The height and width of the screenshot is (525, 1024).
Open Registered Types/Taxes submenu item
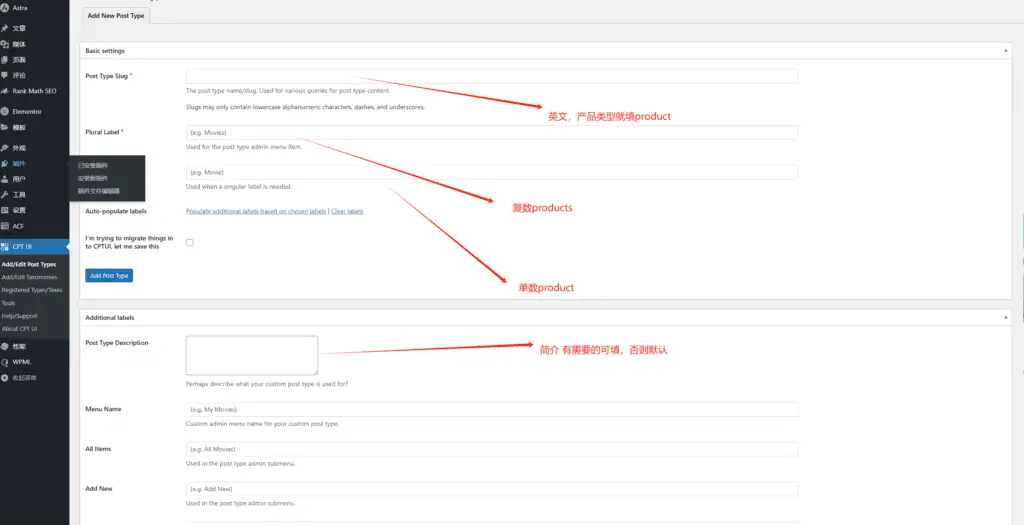32,290
